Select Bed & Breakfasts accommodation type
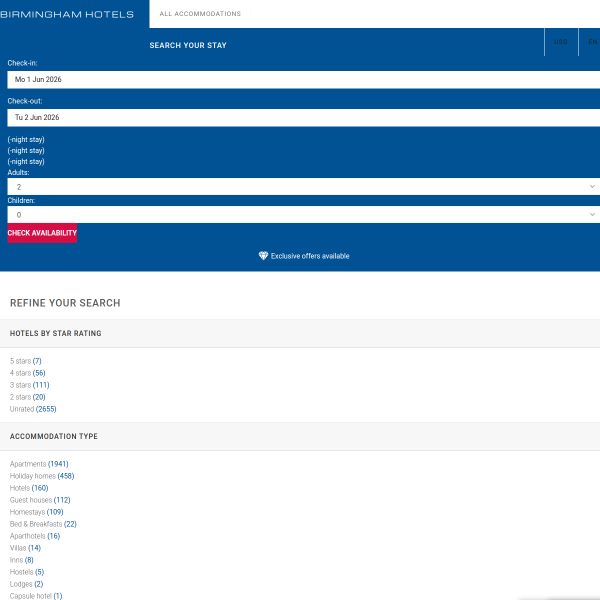The image size is (600, 600). tap(43, 524)
